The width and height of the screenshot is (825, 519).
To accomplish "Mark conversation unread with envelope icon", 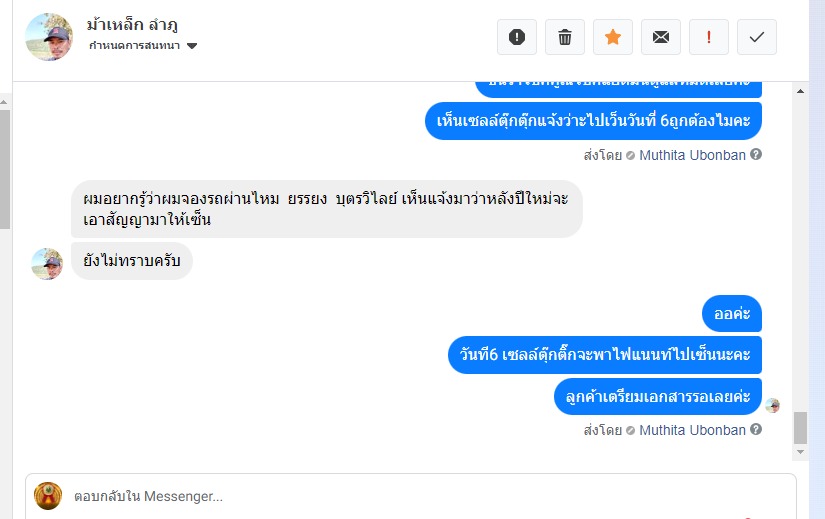I will 661,37.
